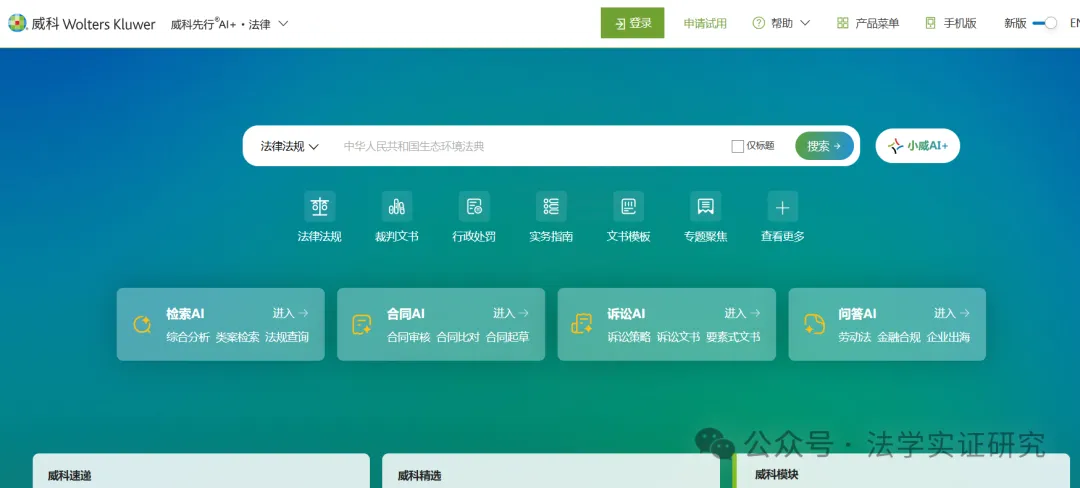Open 行政处罚 icon shortcut
This screenshot has height=488, width=1080.
pos(474,206)
